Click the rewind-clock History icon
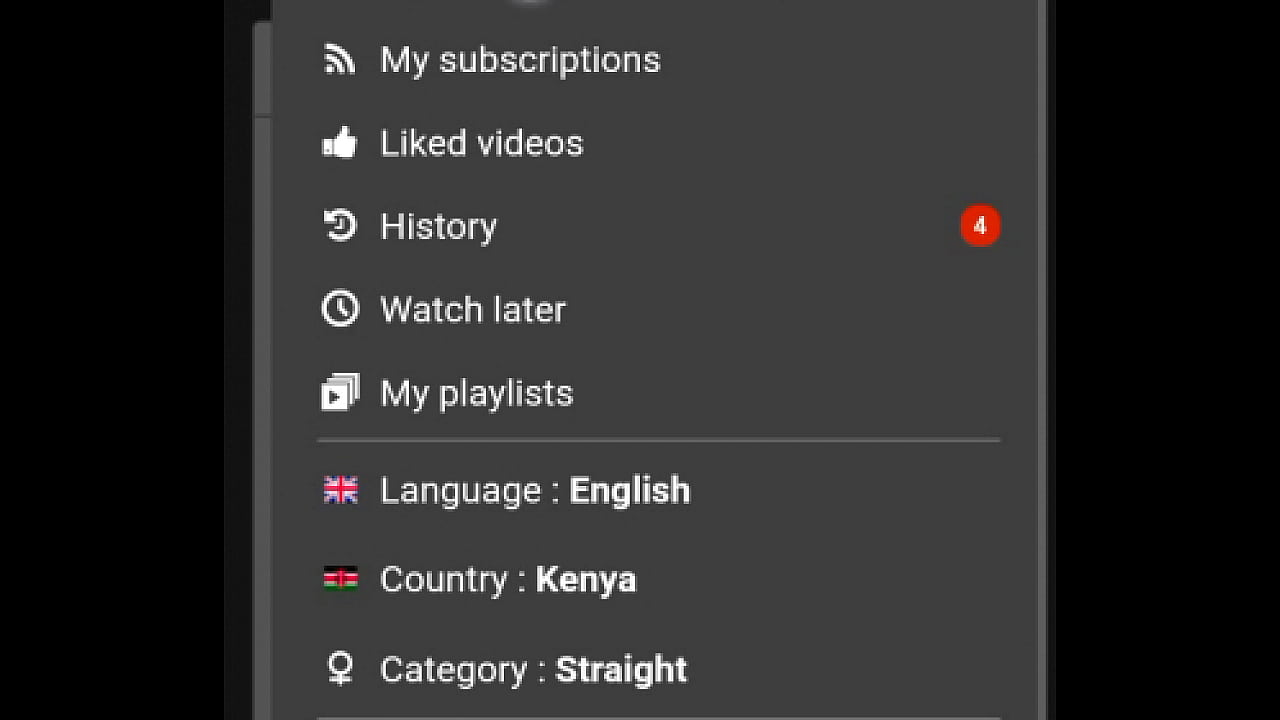Viewport: 1280px width, 720px height. (x=340, y=226)
